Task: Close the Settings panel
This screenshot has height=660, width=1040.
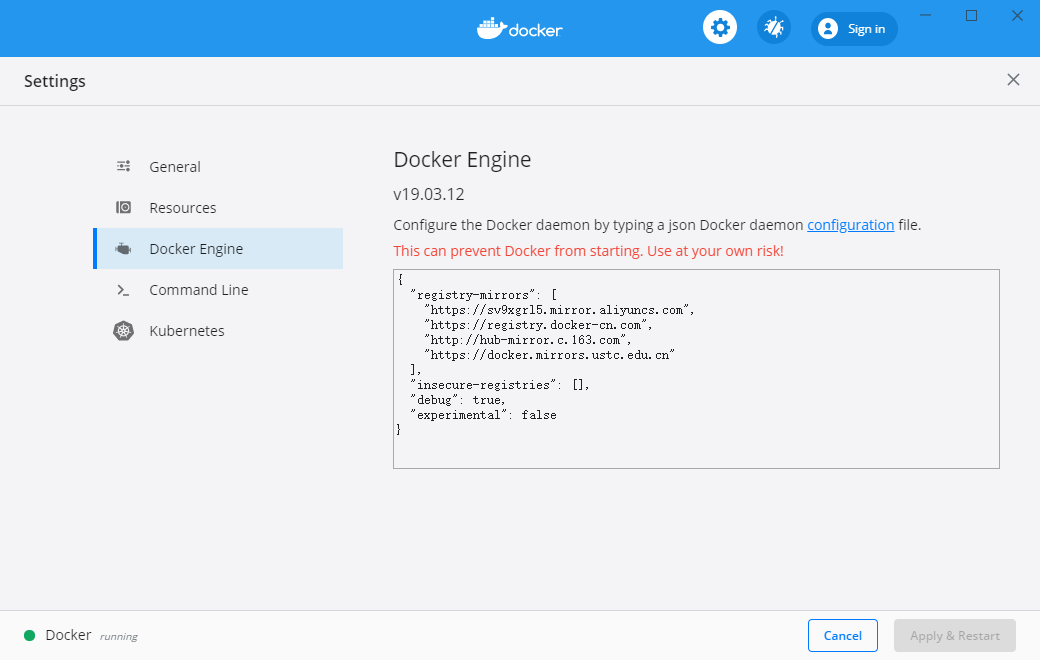Action: click(1013, 80)
